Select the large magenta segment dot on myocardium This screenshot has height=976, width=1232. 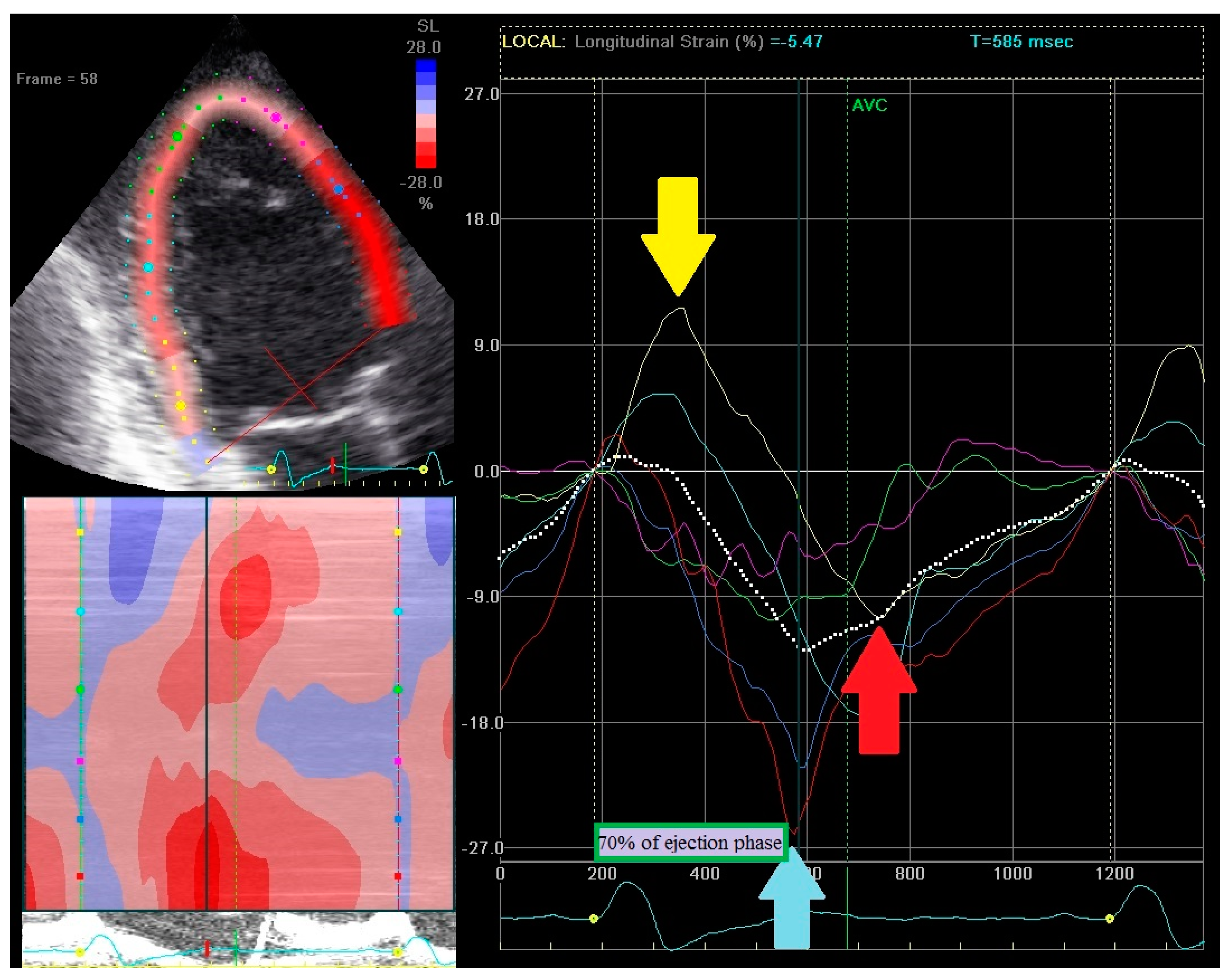click(x=276, y=118)
